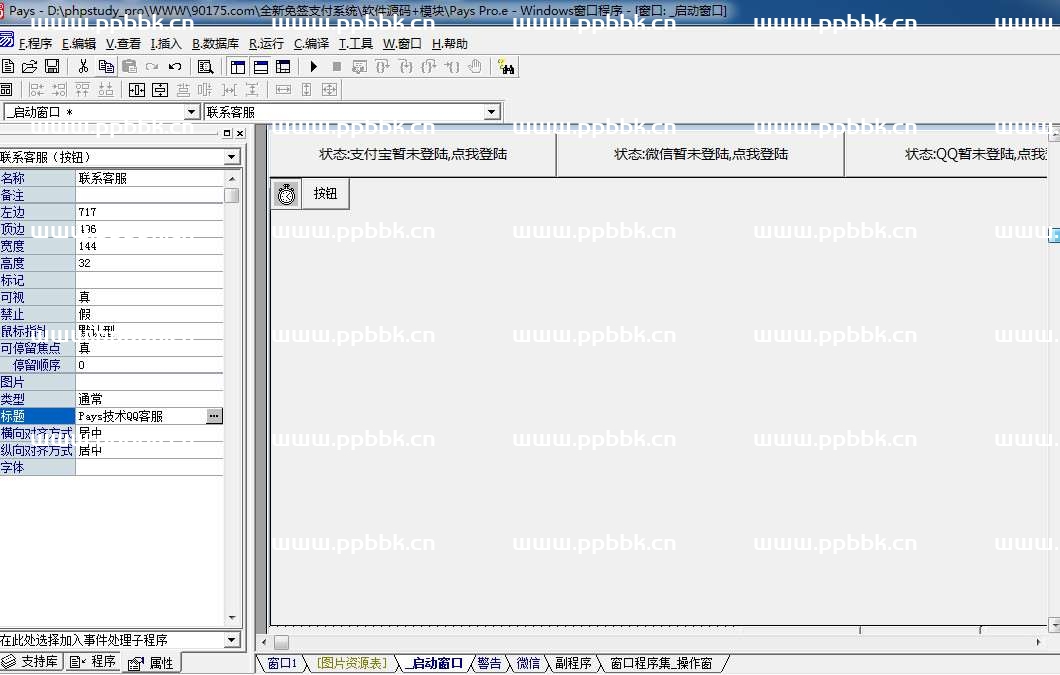Click the Open folder toolbar icon
1060x675 pixels.
click(30, 67)
